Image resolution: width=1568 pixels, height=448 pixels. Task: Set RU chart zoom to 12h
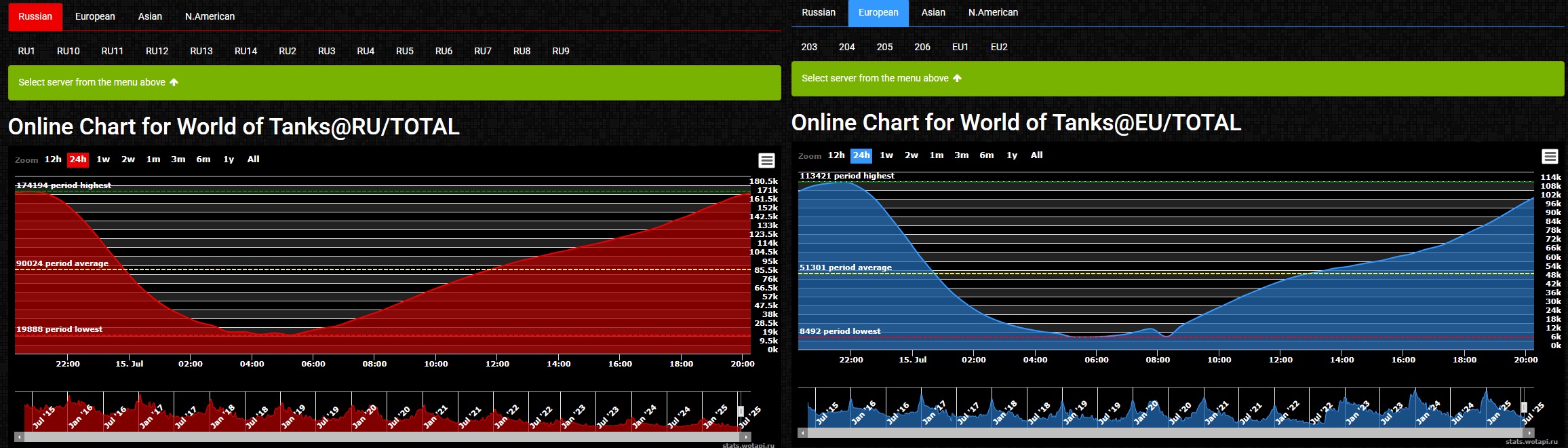(x=53, y=160)
